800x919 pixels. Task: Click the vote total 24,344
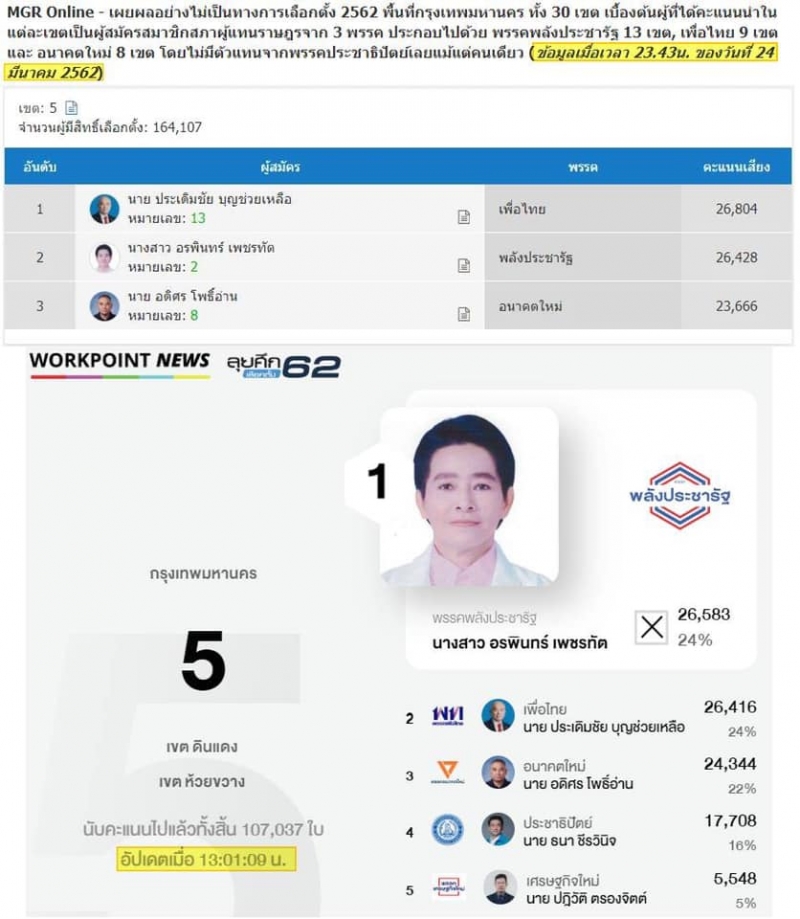(x=730, y=764)
